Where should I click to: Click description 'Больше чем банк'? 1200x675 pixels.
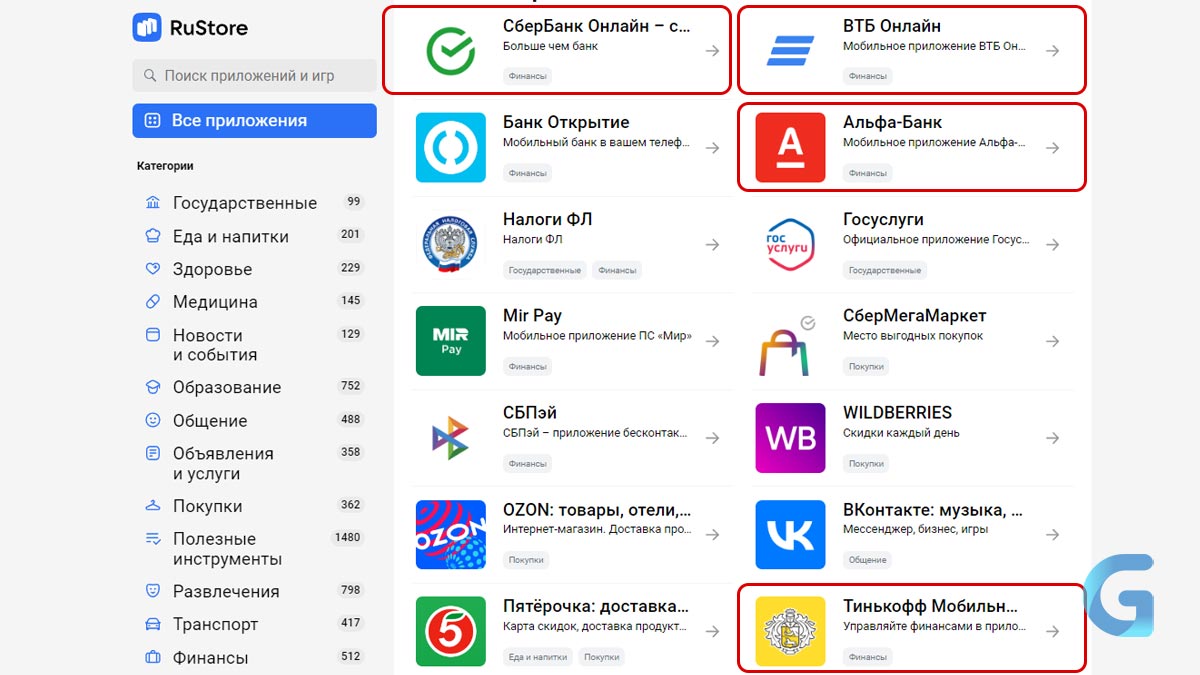[x=550, y=46]
